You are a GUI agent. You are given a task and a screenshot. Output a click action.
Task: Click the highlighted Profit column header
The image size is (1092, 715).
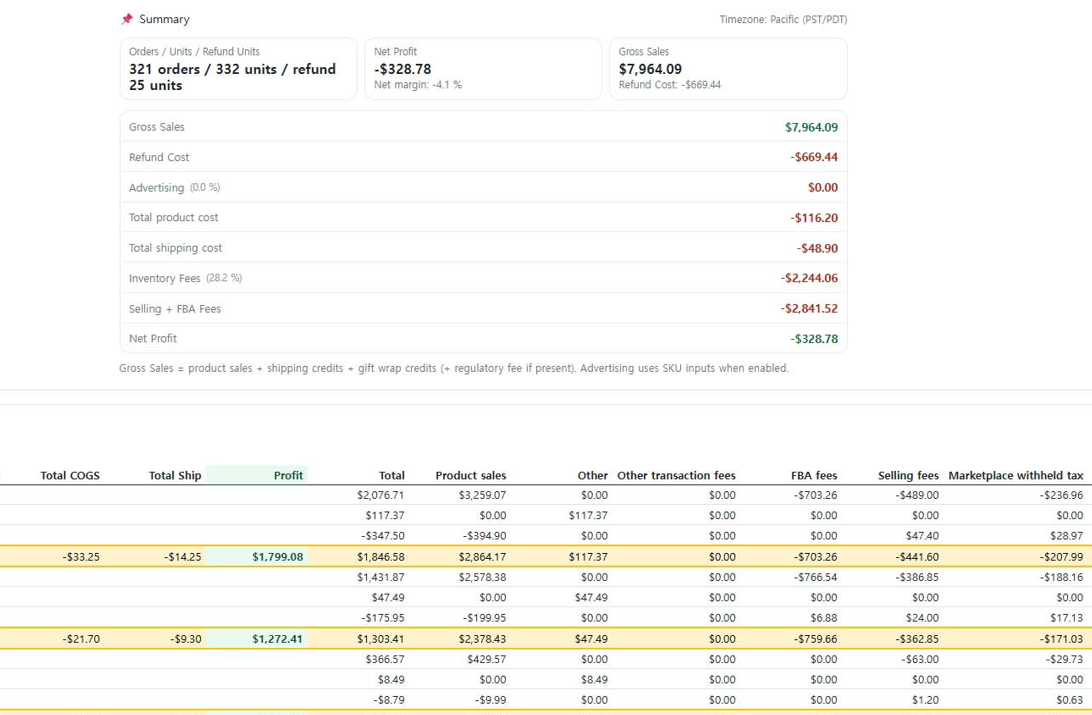288,475
